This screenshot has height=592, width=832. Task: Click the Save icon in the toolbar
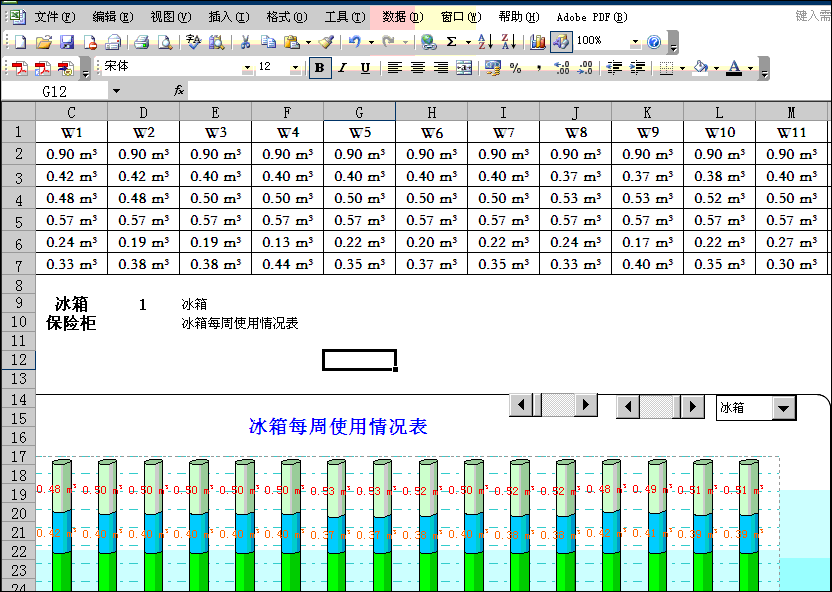(67, 42)
